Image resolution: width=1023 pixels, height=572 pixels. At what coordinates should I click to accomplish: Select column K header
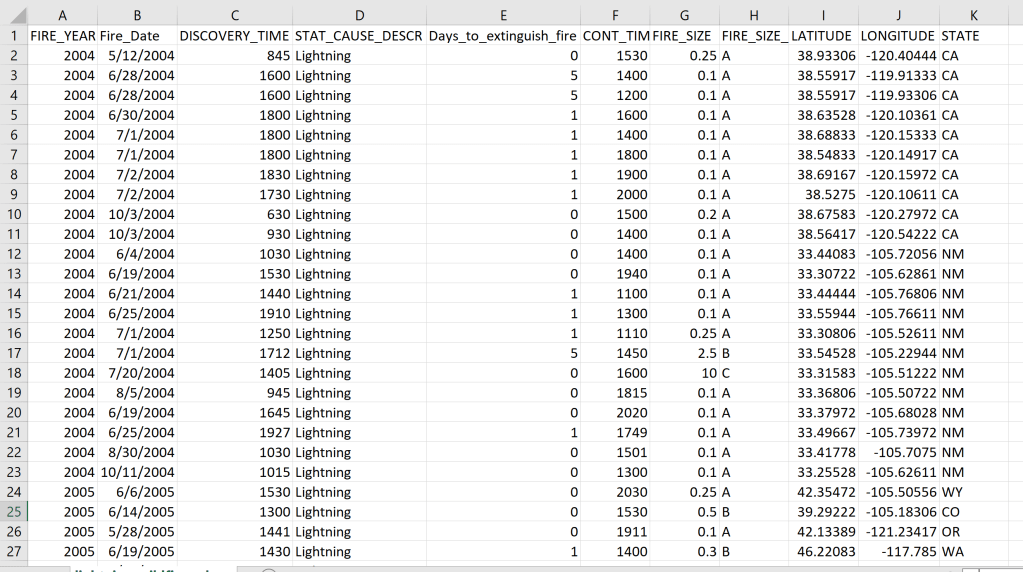click(973, 15)
